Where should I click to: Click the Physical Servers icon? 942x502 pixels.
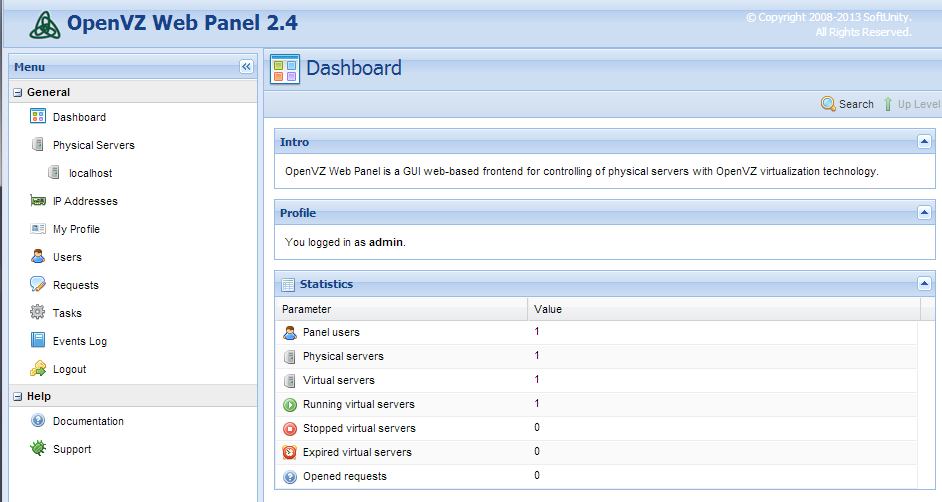[38, 144]
